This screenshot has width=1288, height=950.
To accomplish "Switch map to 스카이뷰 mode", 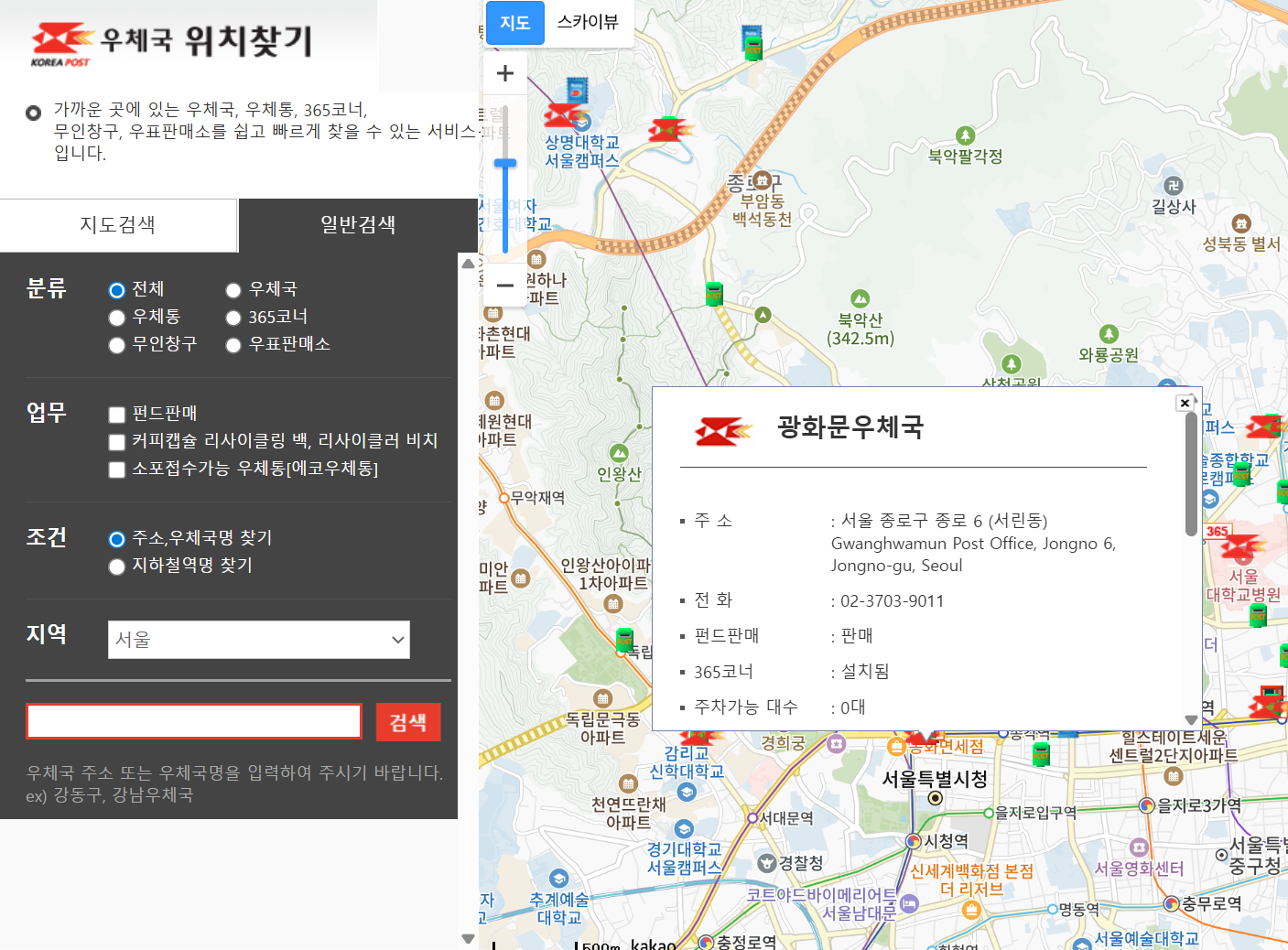I will click(588, 22).
